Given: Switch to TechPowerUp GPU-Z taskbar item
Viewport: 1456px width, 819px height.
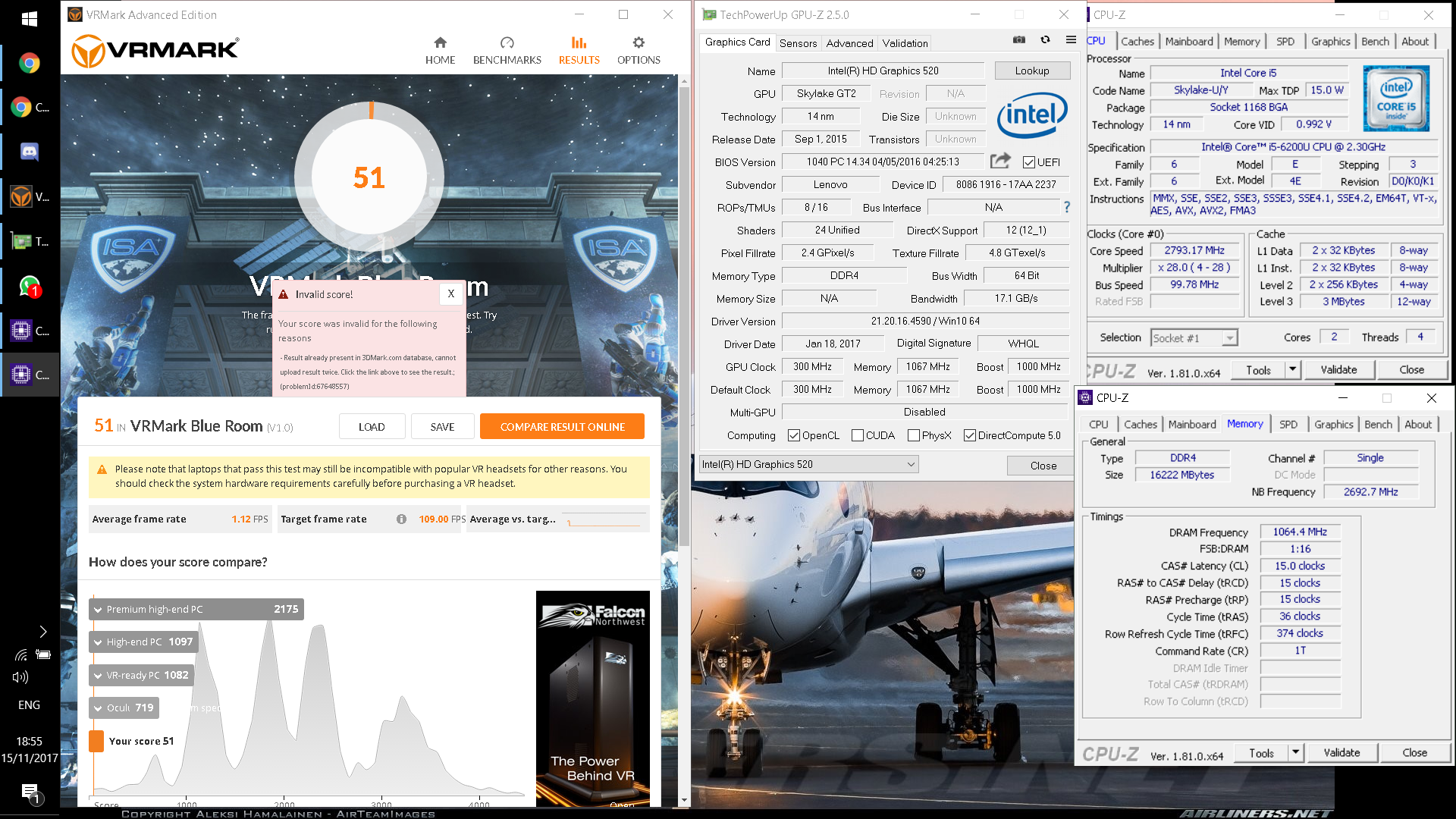Looking at the screenshot, I should [x=30, y=241].
